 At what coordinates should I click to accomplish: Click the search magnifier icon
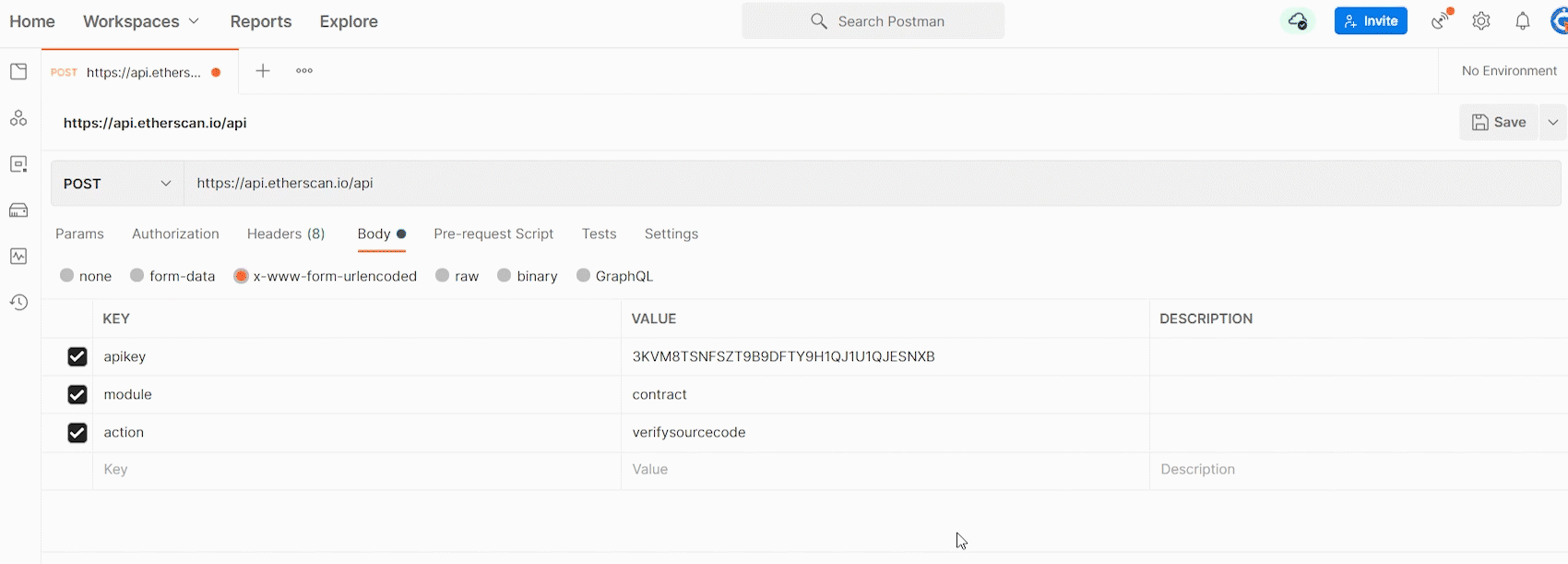[818, 21]
